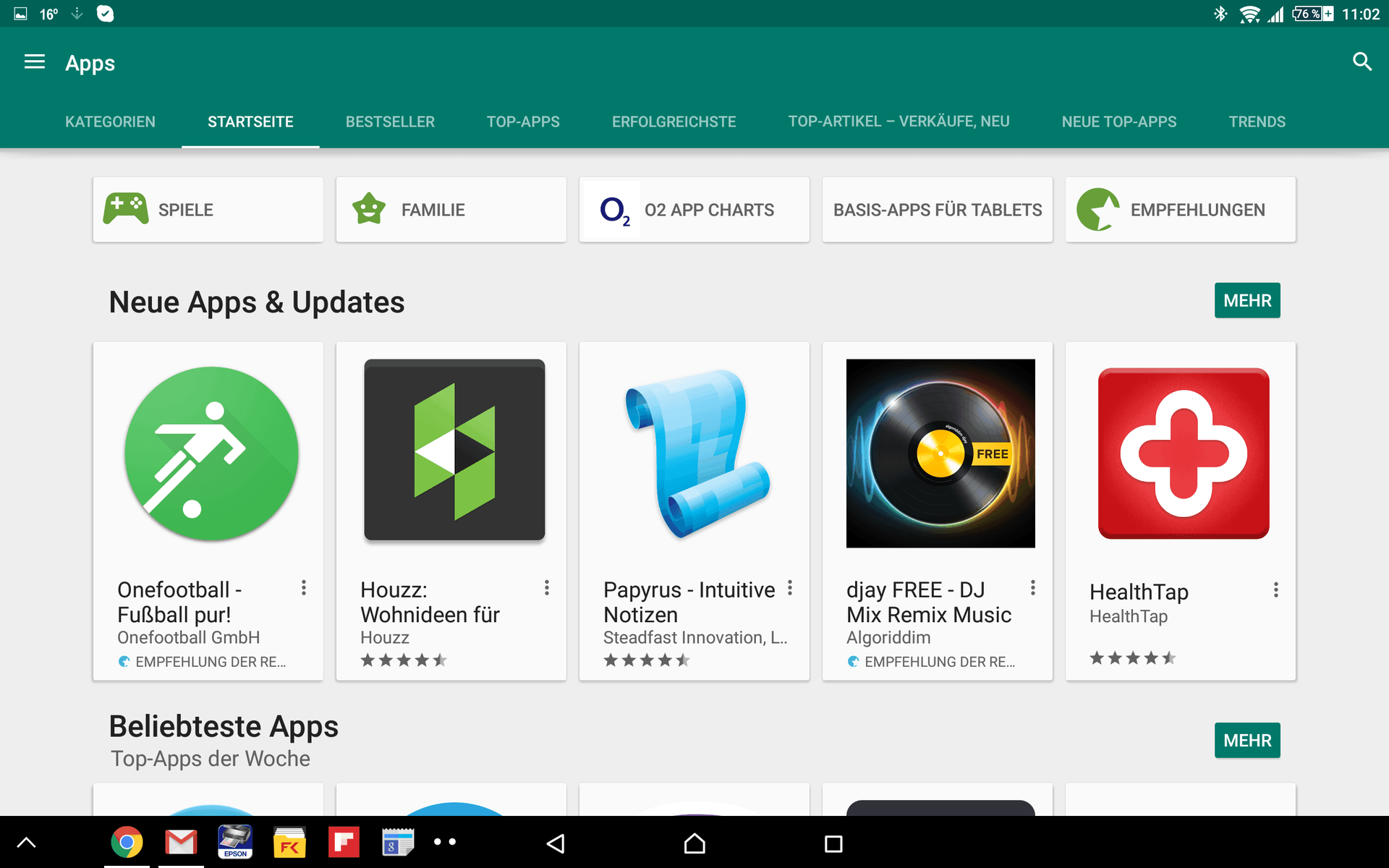Tap the check-mark notification icon
The image size is (1389, 868).
[106, 14]
